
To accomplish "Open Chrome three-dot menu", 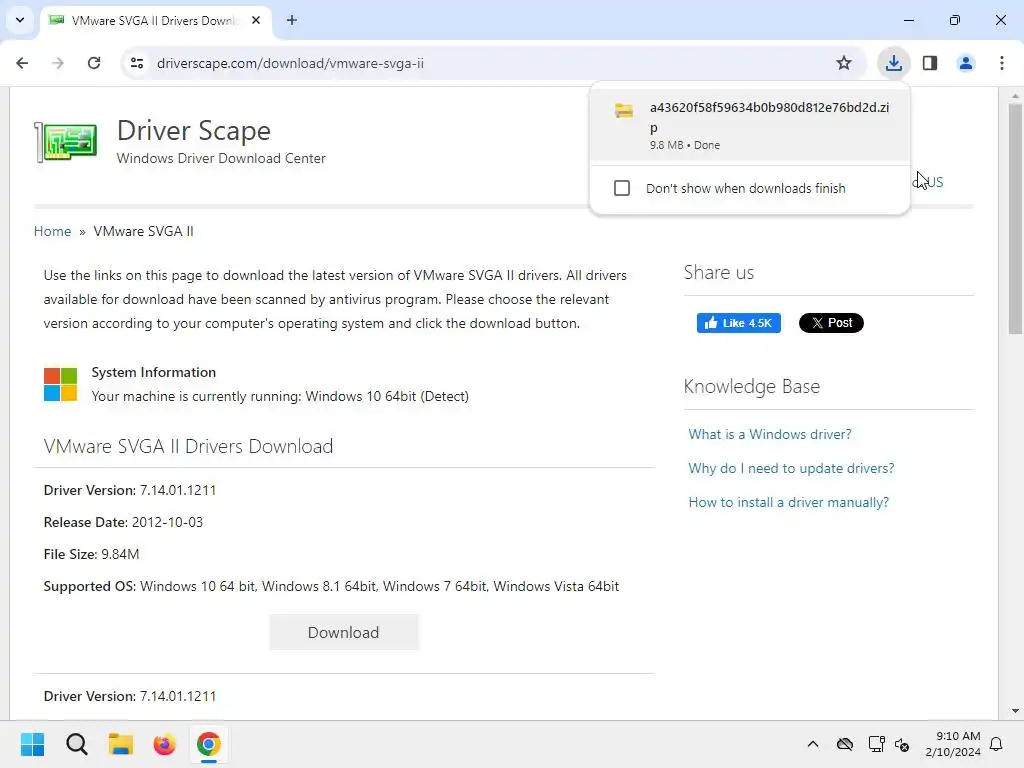I will (1002, 63).
